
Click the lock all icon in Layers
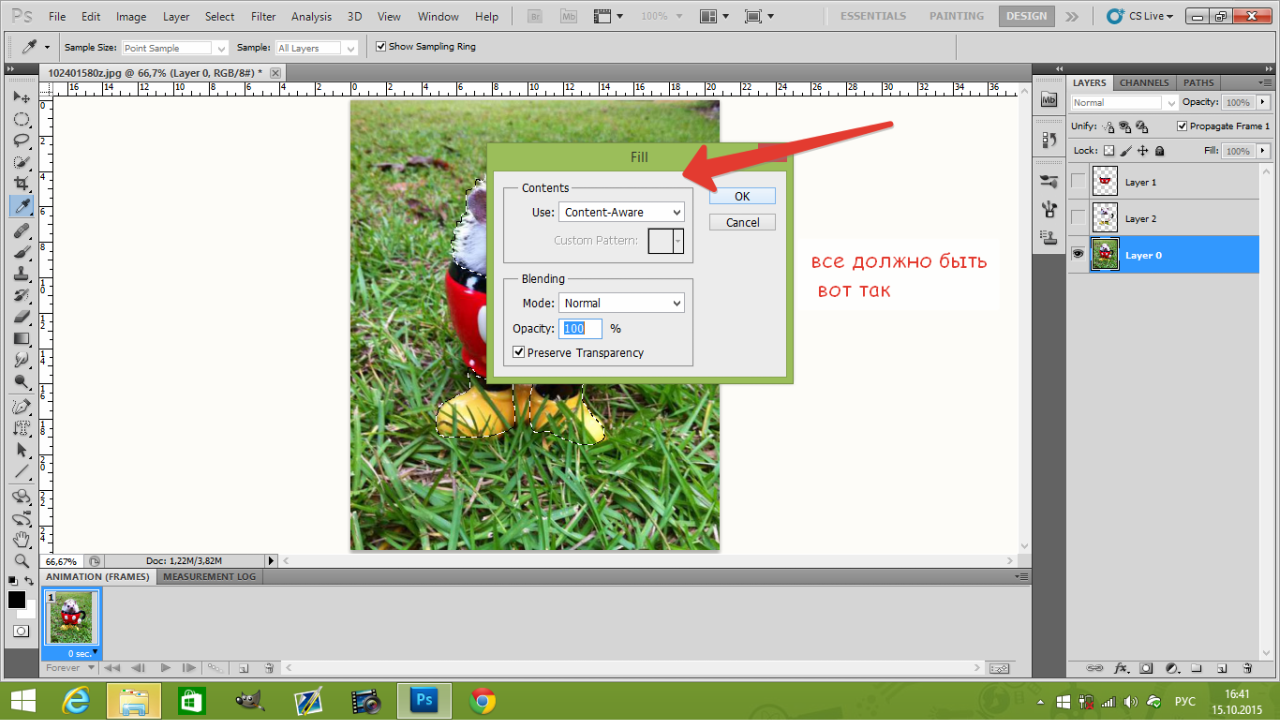[1160, 151]
